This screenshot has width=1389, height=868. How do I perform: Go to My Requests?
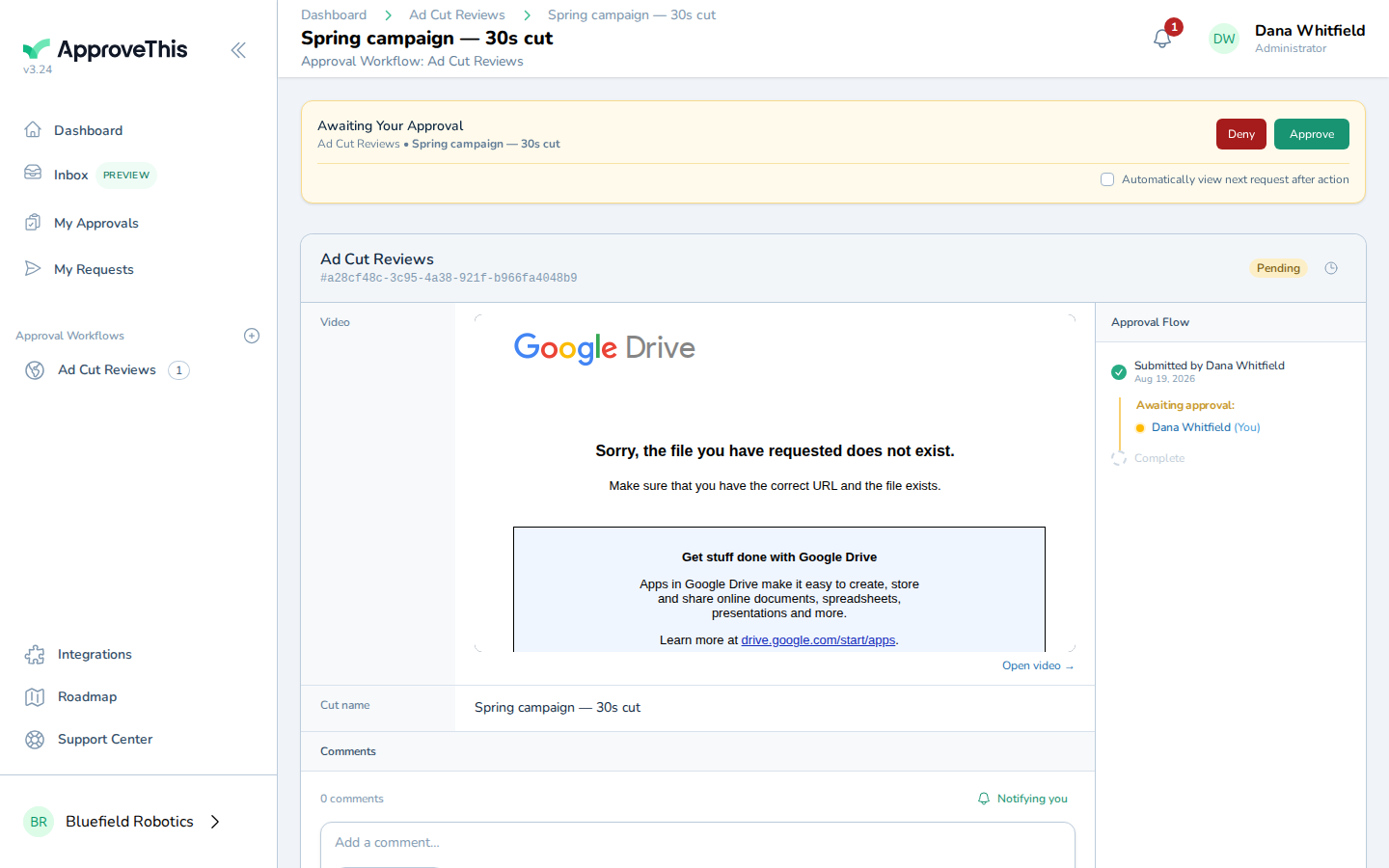pyautogui.click(x=94, y=269)
